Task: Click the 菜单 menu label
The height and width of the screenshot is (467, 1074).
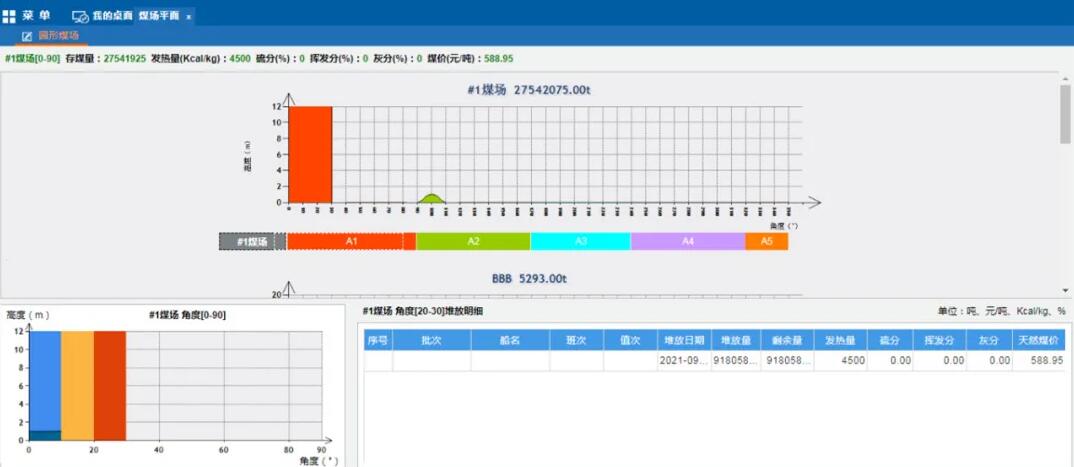Action: tap(36, 16)
